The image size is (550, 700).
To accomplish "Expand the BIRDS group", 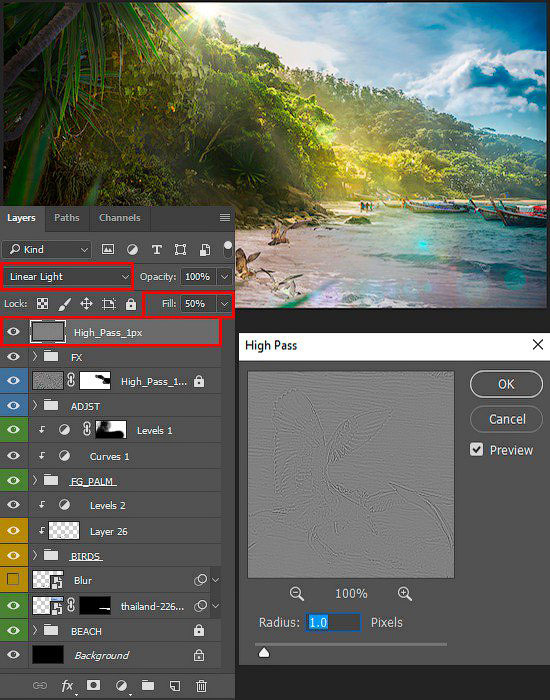I will pos(35,555).
